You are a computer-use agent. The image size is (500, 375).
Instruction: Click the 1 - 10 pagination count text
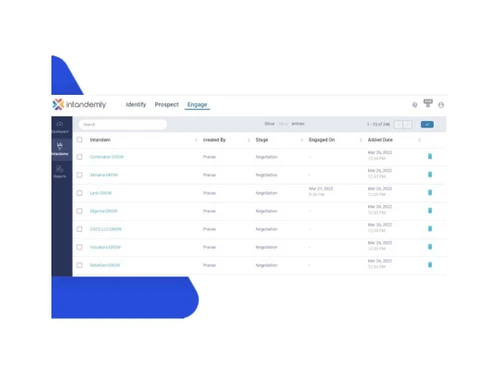(x=378, y=124)
